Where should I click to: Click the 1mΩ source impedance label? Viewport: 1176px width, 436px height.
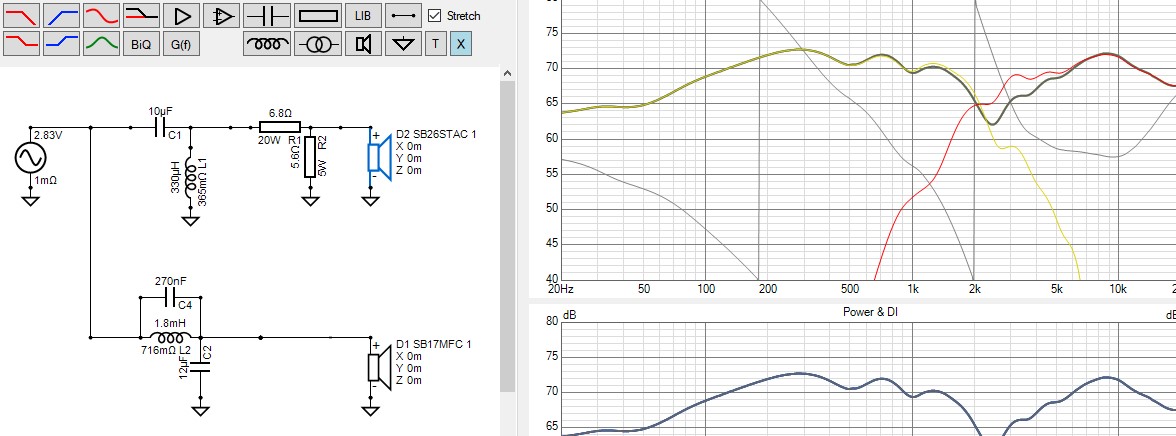click(x=46, y=181)
